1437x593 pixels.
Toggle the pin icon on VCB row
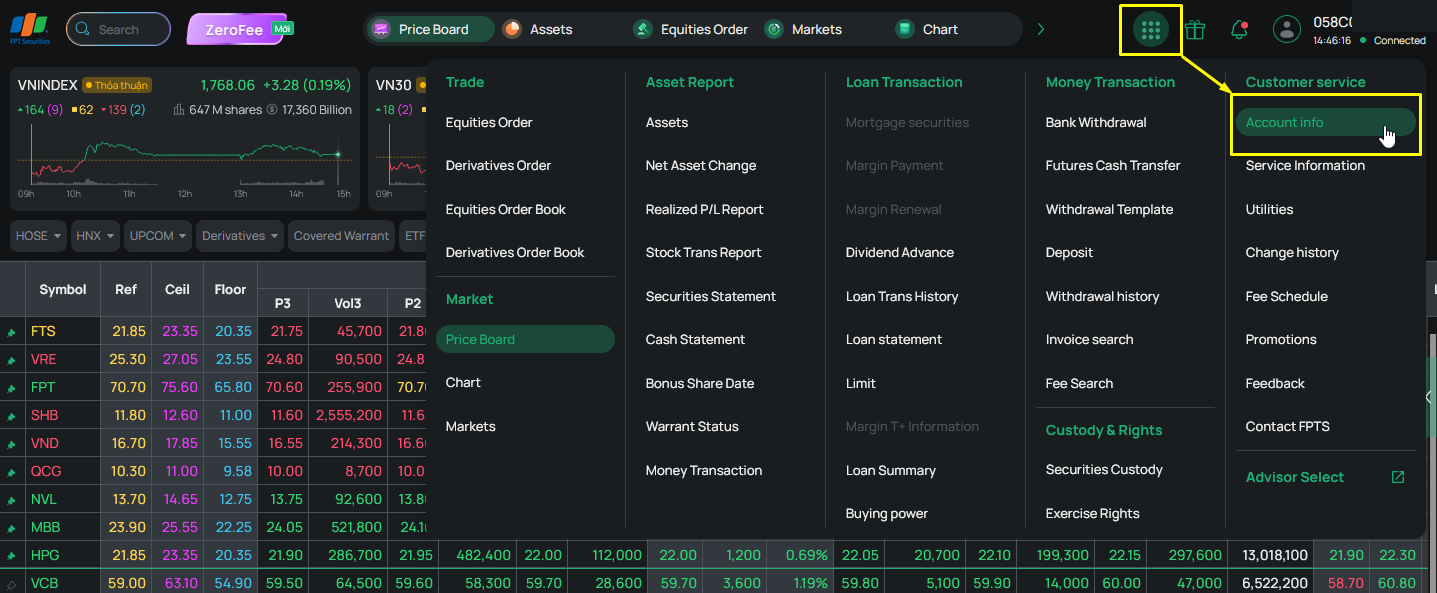point(12,584)
